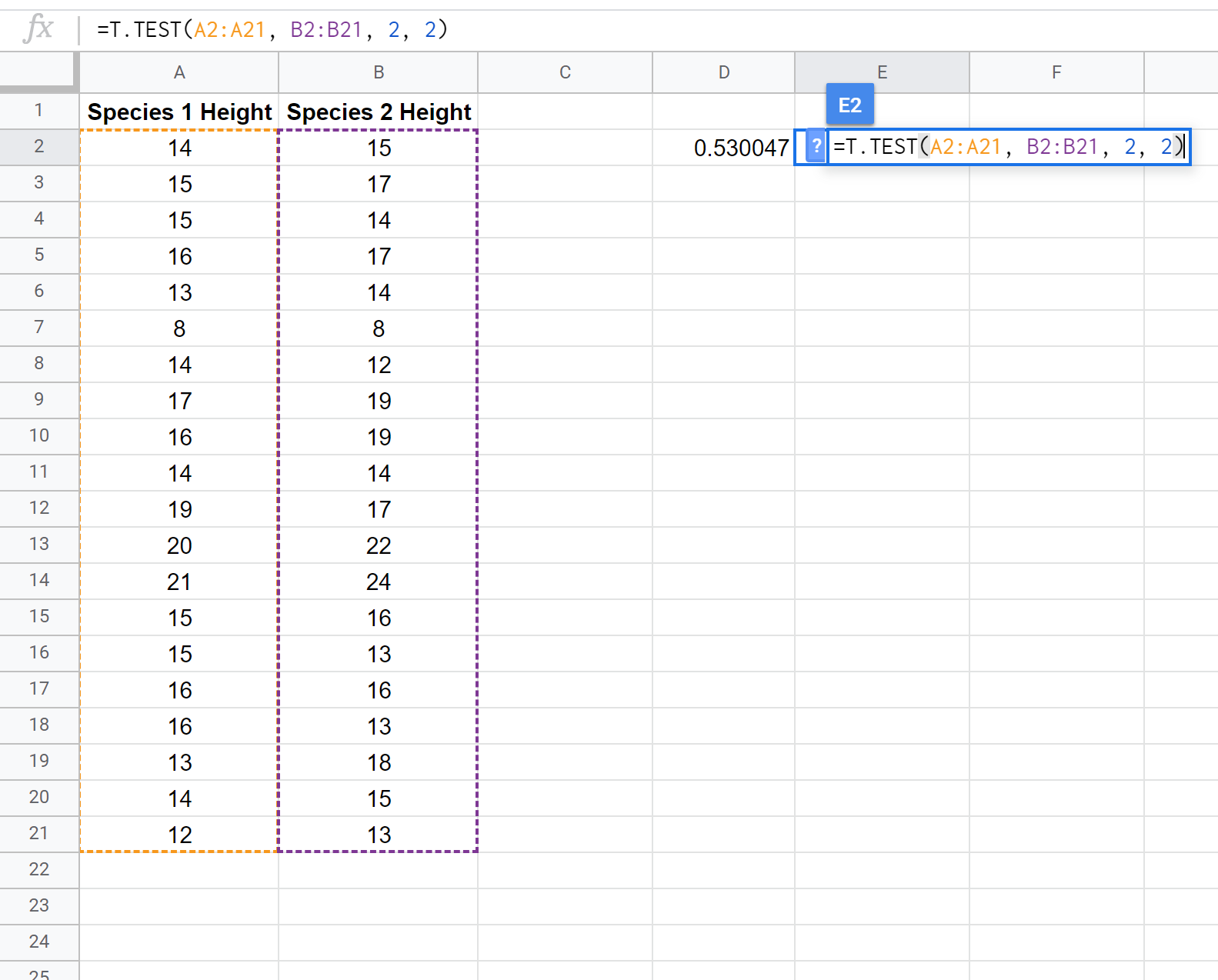Viewport: 1218px width, 980px height.
Task: Click cell B14 with value 24
Action: point(379,581)
